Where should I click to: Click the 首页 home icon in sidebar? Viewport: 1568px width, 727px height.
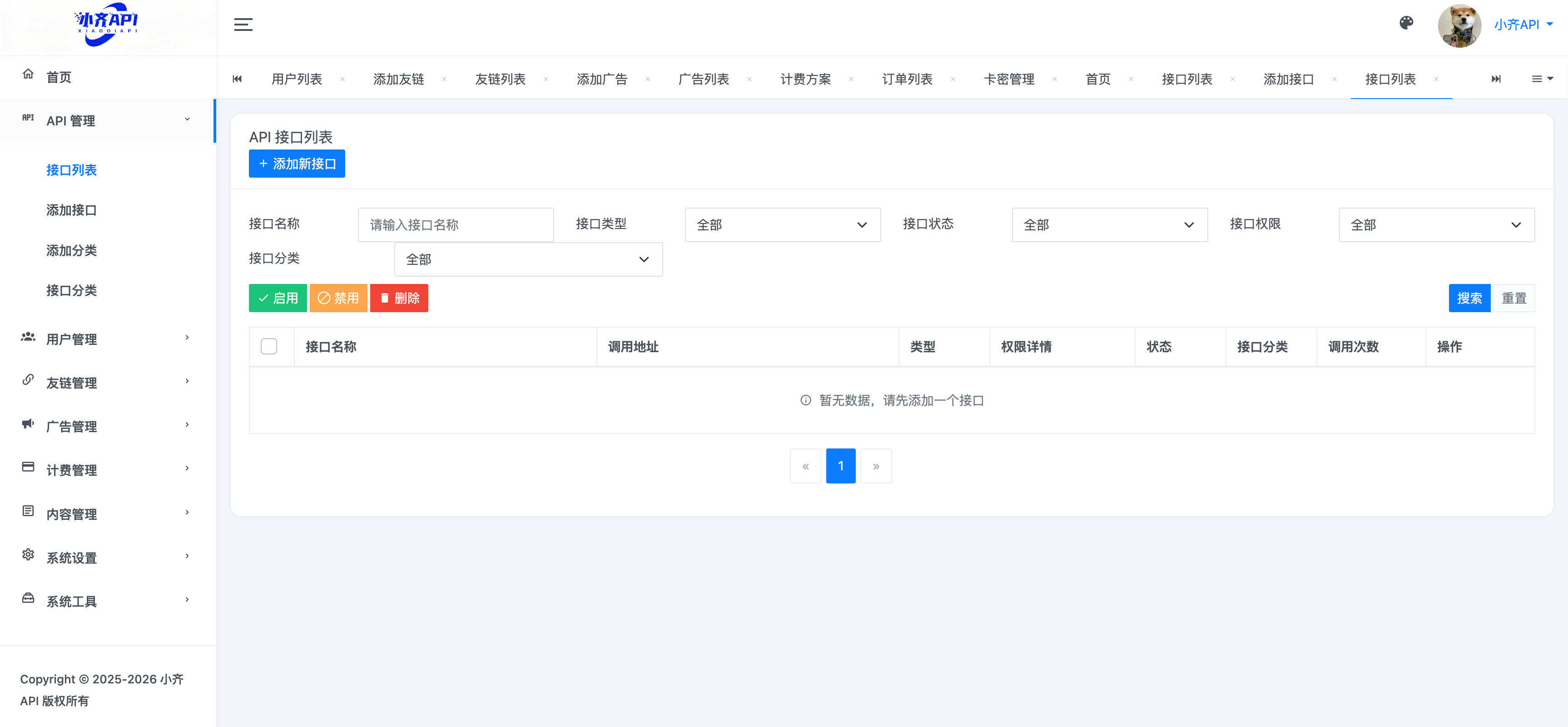(28, 73)
